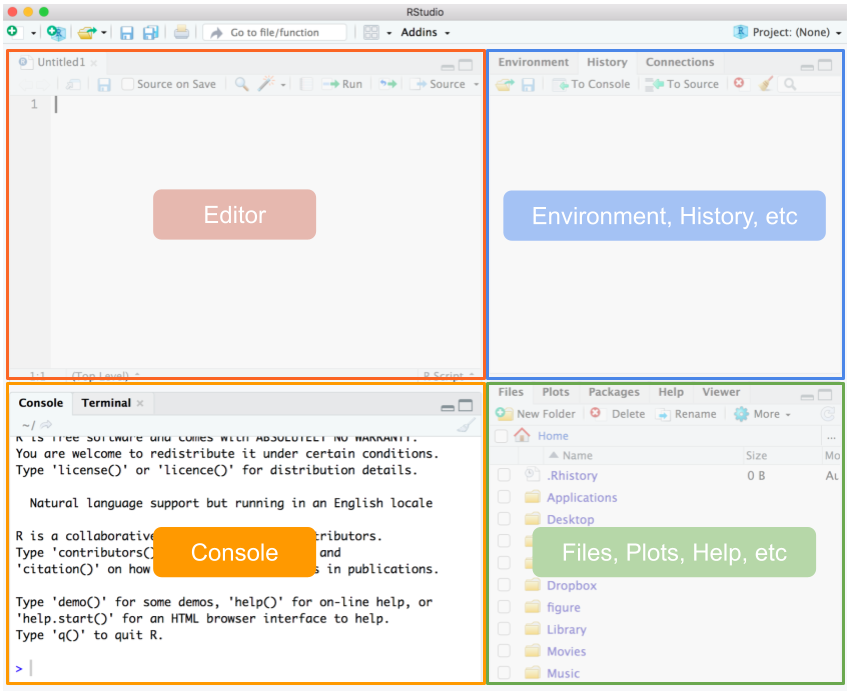Expand the workspace panes dropdown arrow
The width and height of the screenshot is (850, 695).
389,33
